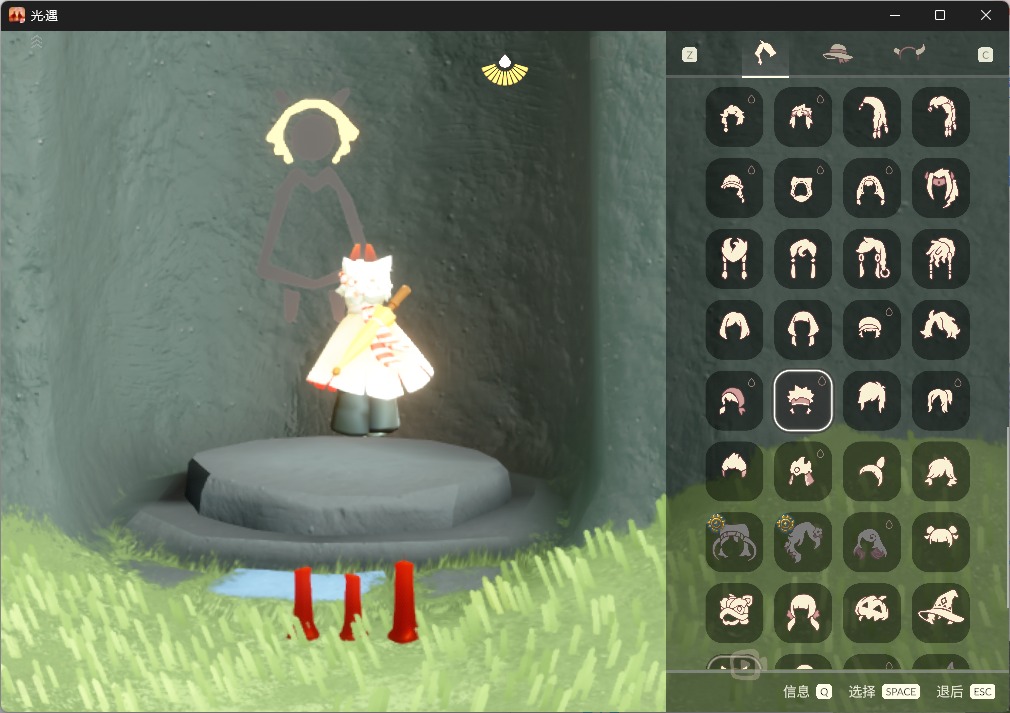Select the crescent whale-tail hairstyle

pyautogui.click(x=872, y=471)
